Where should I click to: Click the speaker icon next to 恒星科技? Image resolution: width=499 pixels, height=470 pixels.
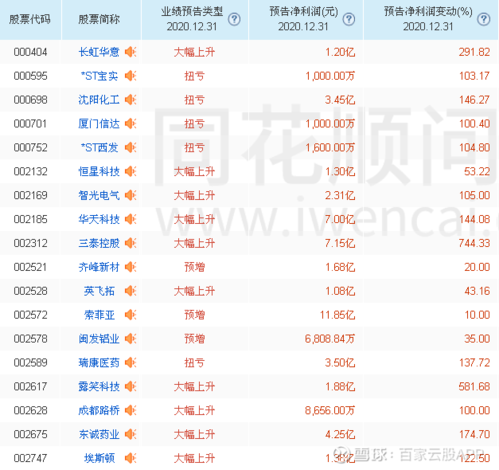130,171
